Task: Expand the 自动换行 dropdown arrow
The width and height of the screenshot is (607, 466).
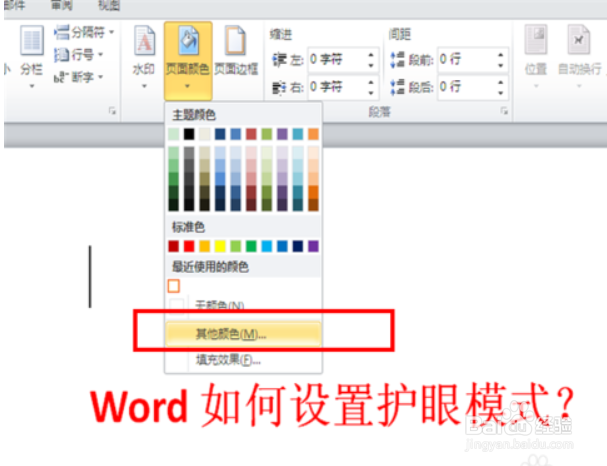Action: point(579,86)
